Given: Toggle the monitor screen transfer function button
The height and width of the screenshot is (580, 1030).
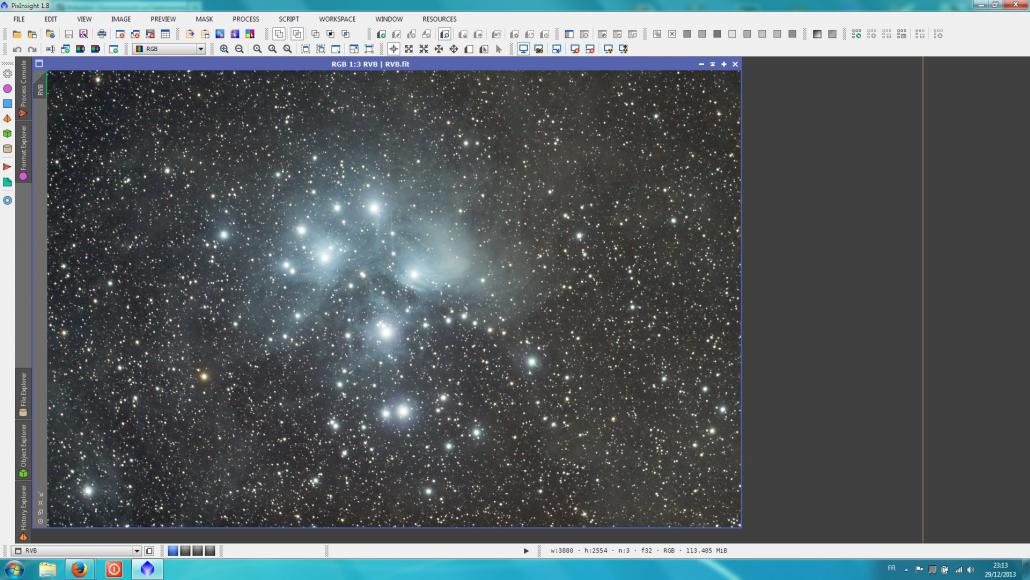Looking at the screenshot, I should click(524, 49).
